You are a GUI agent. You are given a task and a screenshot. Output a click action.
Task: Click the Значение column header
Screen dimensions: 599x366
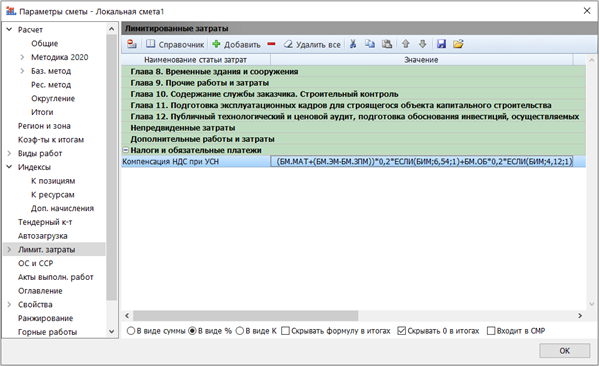click(x=421, y=60)
